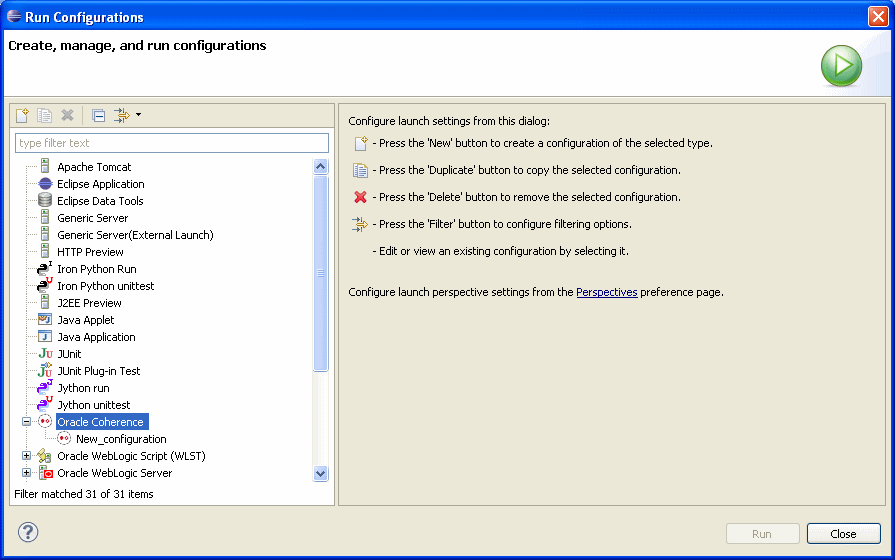Screen dimensions: 895x560
Task: Click the type filter text field
Action: click(172, 143)
